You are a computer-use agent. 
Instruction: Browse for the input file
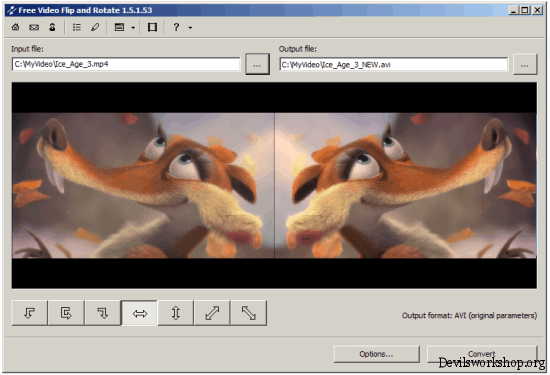[x=257, y=64]
